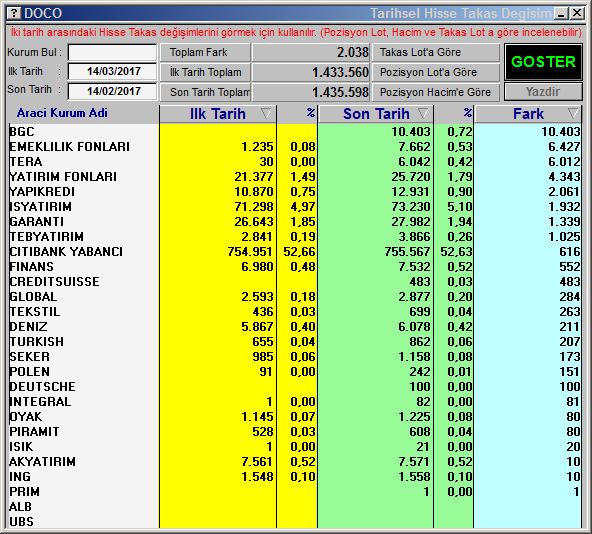Sort by Fark column arrow
This screenshot has width=592, height=534.
click(x=573, y=113)
